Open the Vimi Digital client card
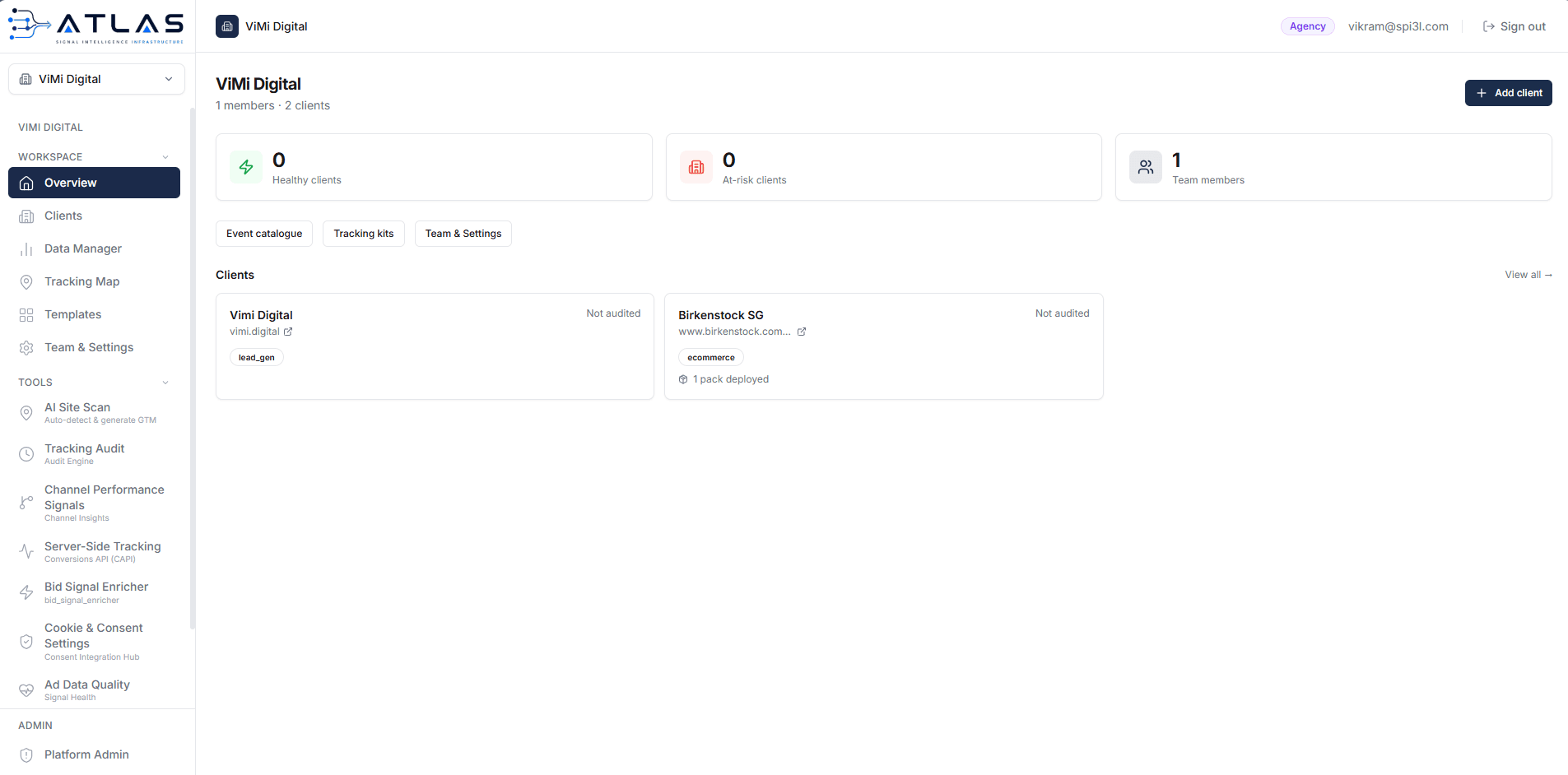Screen dimensions: 1568x775 (435, 346)
